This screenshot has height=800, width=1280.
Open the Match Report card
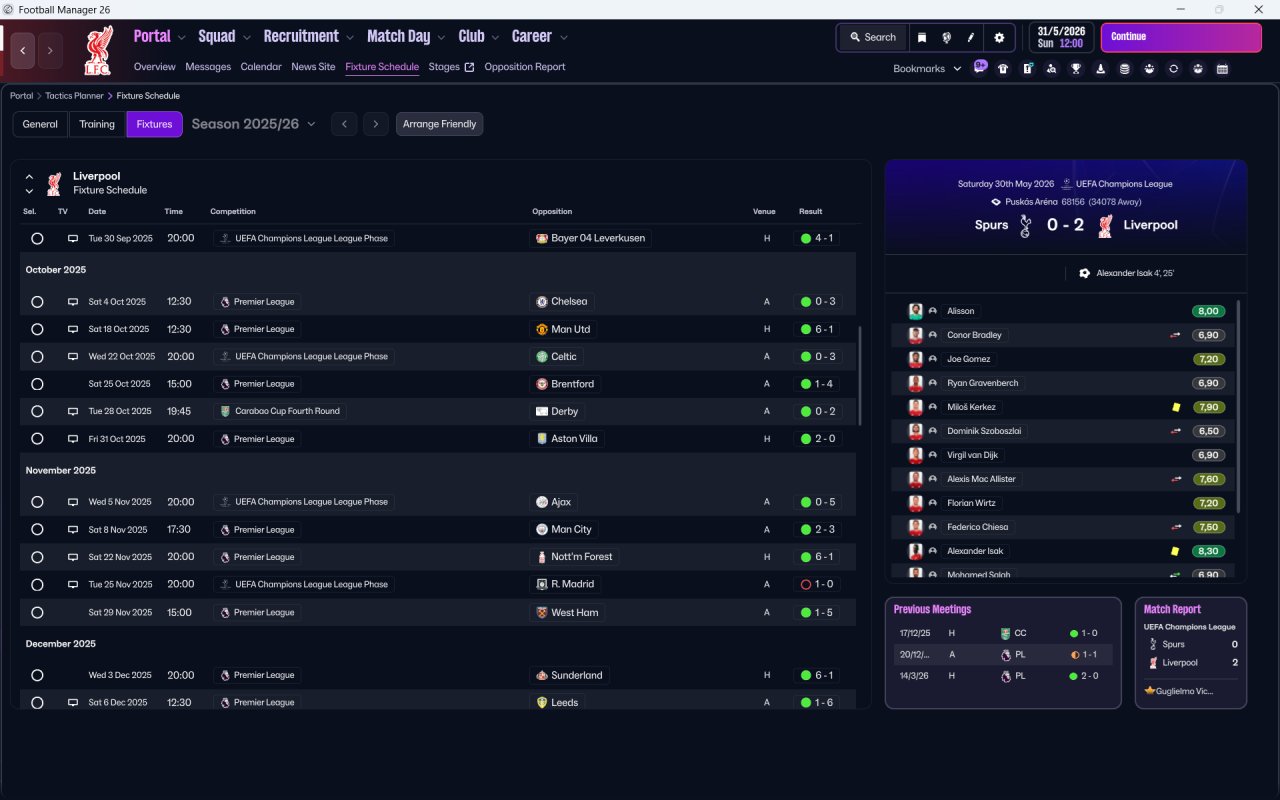pos(1191,653)
